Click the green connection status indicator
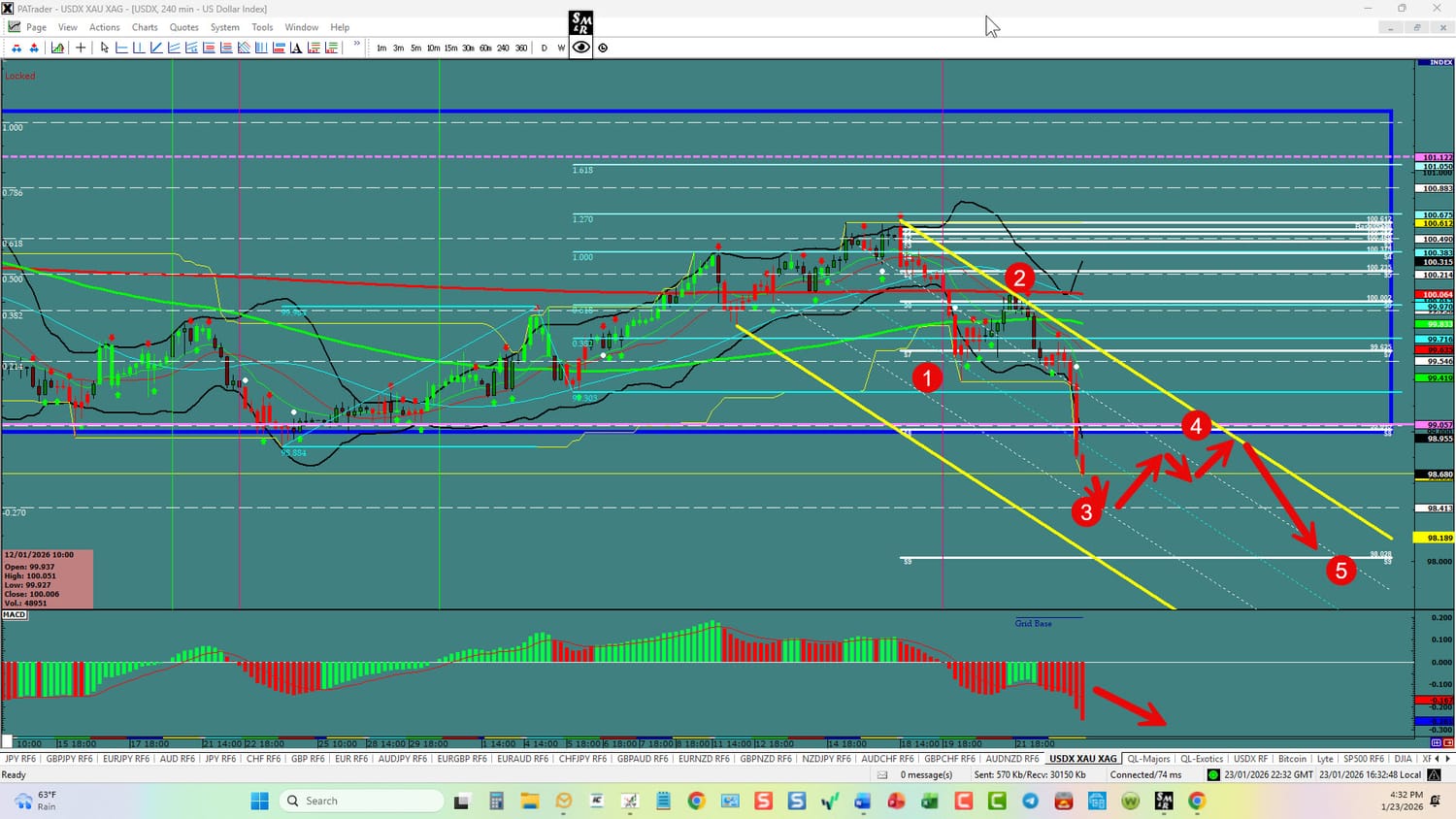 coord(1212,774)
